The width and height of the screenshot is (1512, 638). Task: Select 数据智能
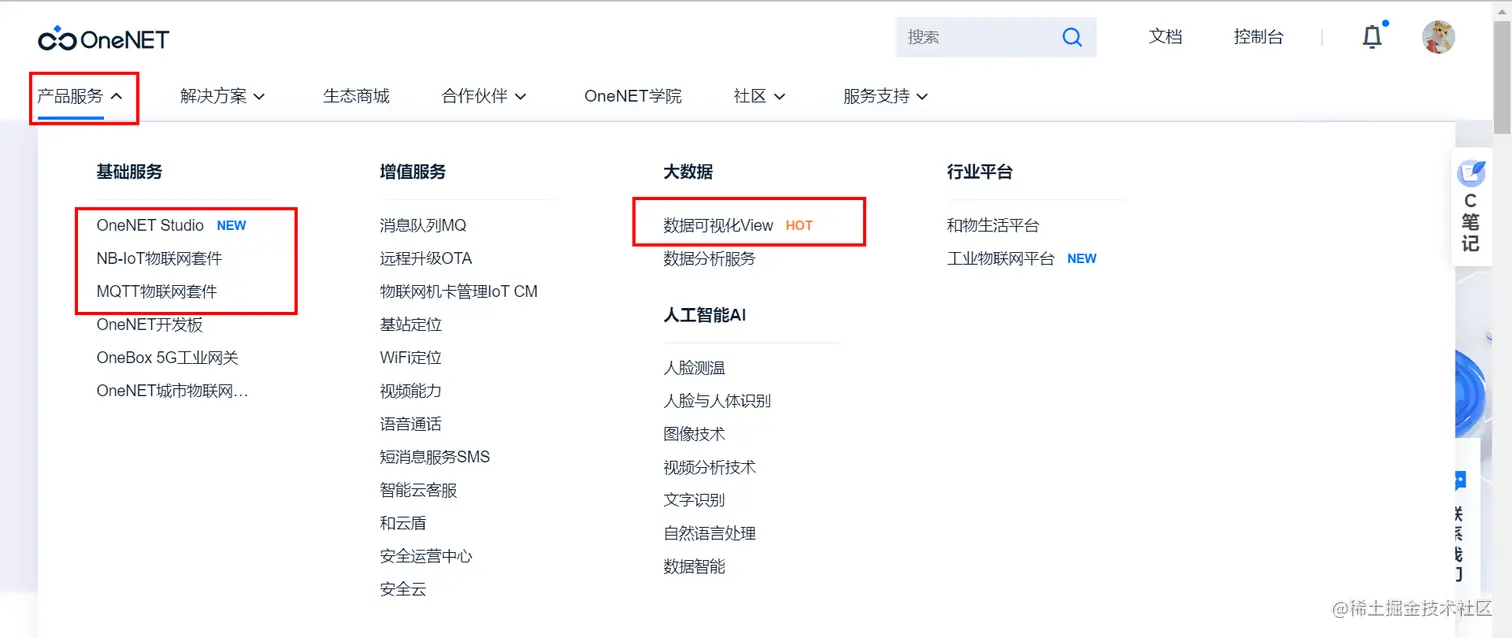(694, 565)
